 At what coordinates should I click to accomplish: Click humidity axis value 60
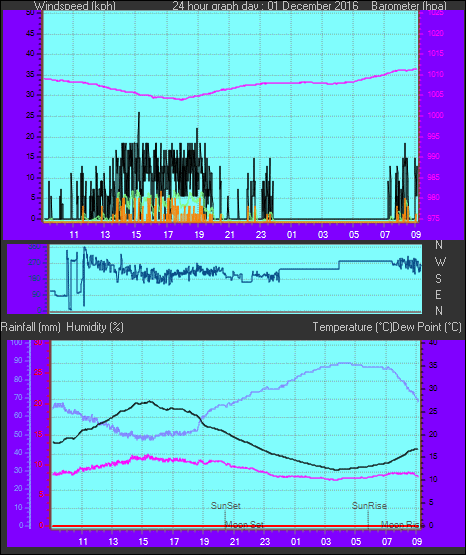18,416
